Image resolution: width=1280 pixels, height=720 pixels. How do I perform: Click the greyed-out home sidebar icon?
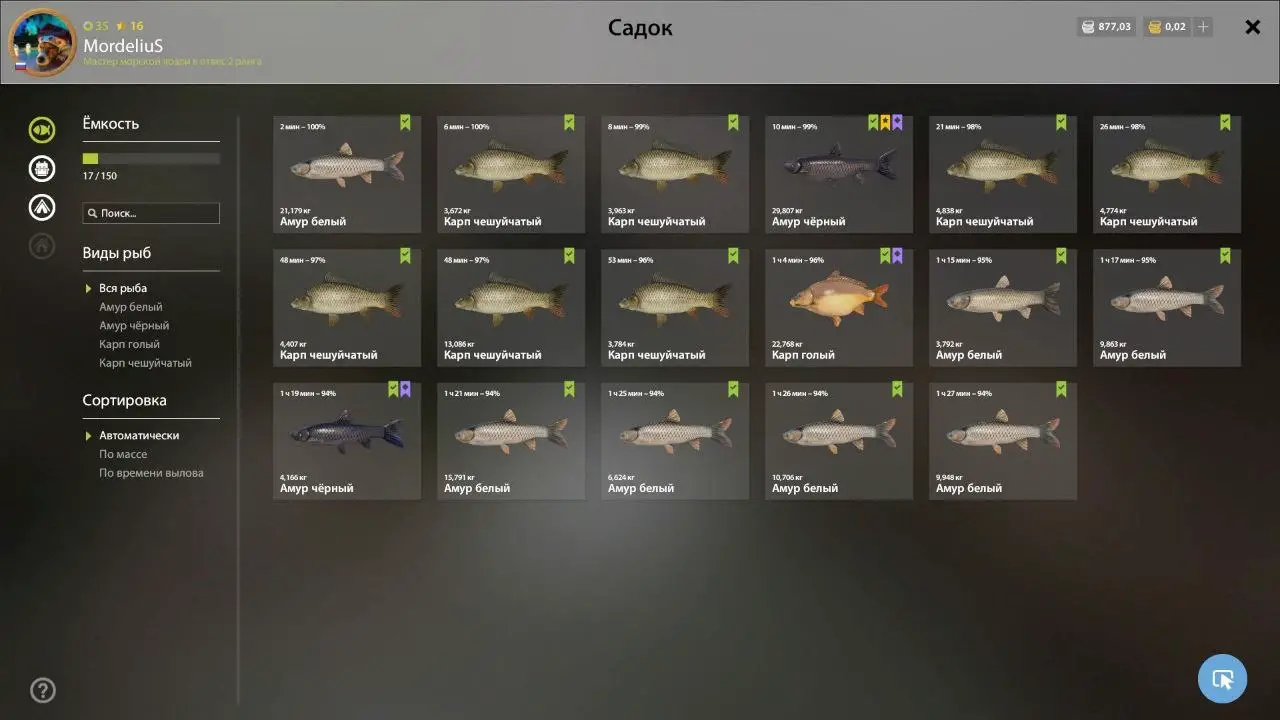(x=42, y=246)
